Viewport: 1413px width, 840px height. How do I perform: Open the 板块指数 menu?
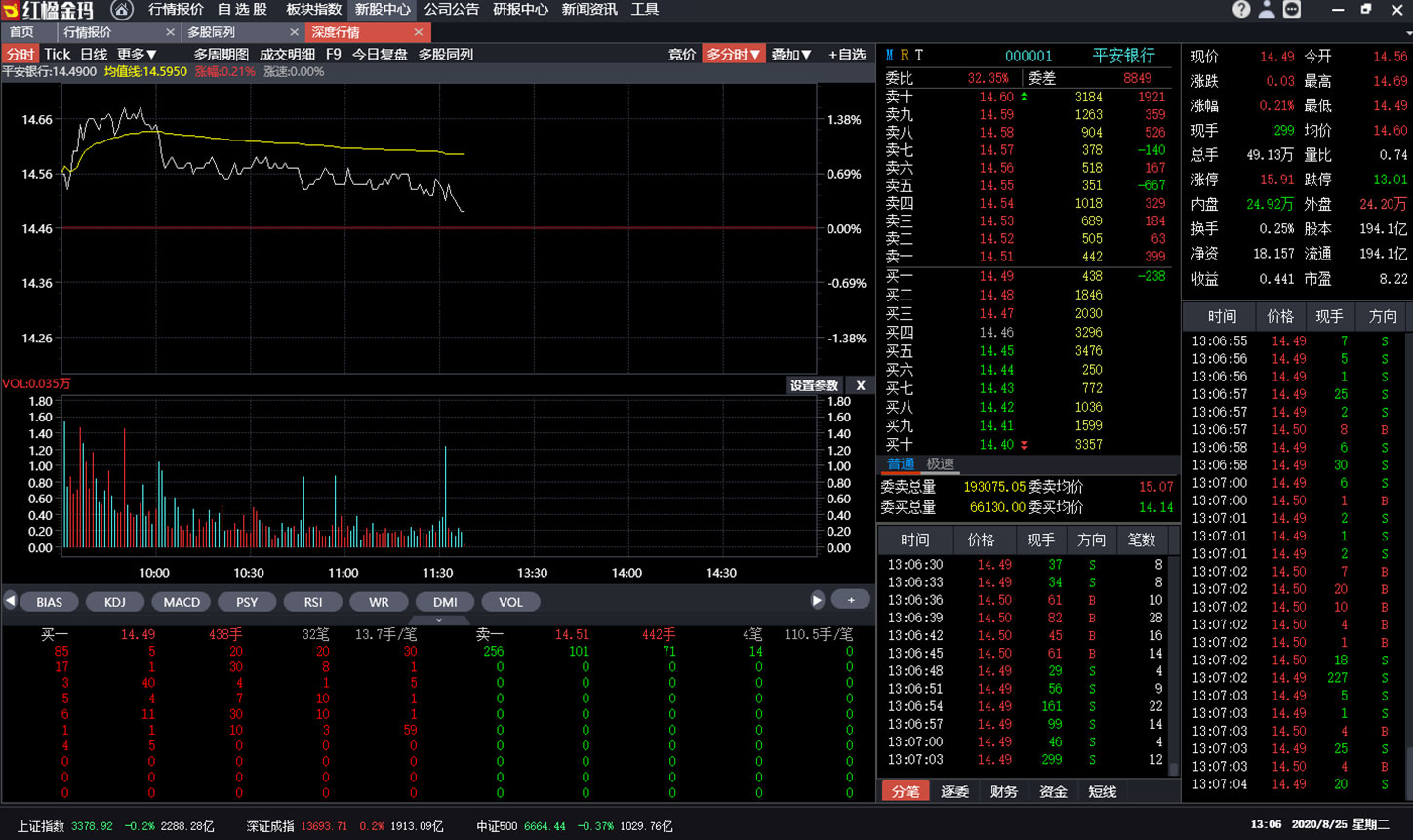pos(314,10)
